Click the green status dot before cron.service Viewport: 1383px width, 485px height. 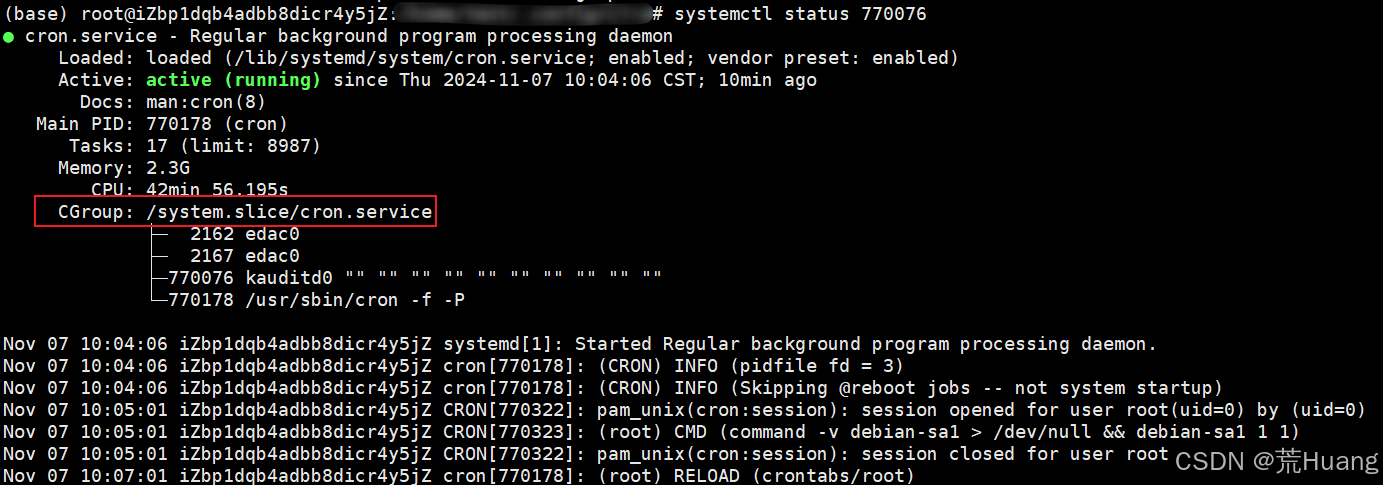coord(9,37)
